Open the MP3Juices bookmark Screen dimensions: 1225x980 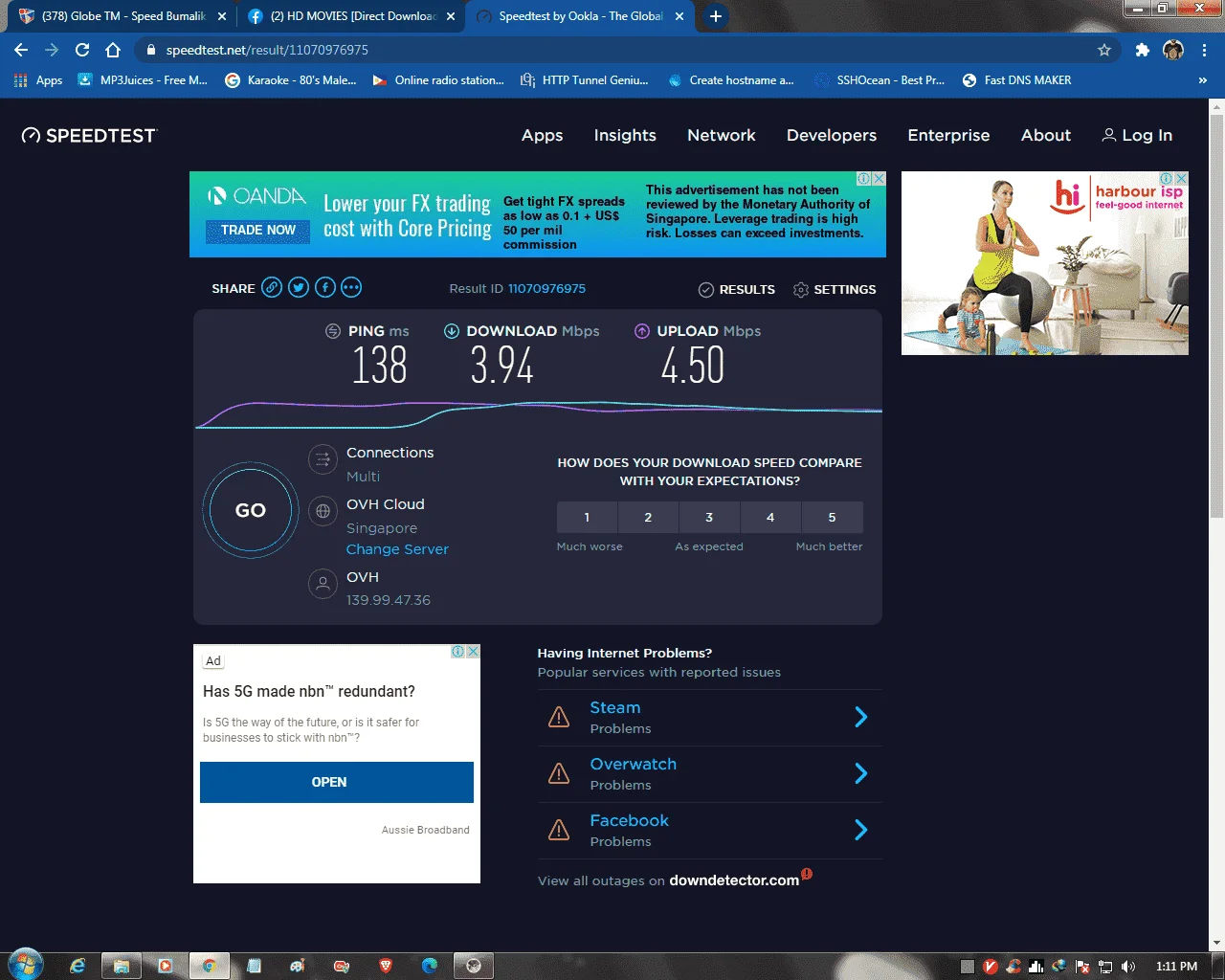click(143, 80)
